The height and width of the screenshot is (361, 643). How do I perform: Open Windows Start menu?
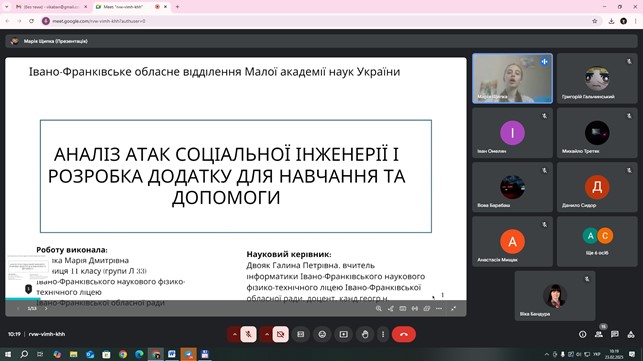pos(8,354)
